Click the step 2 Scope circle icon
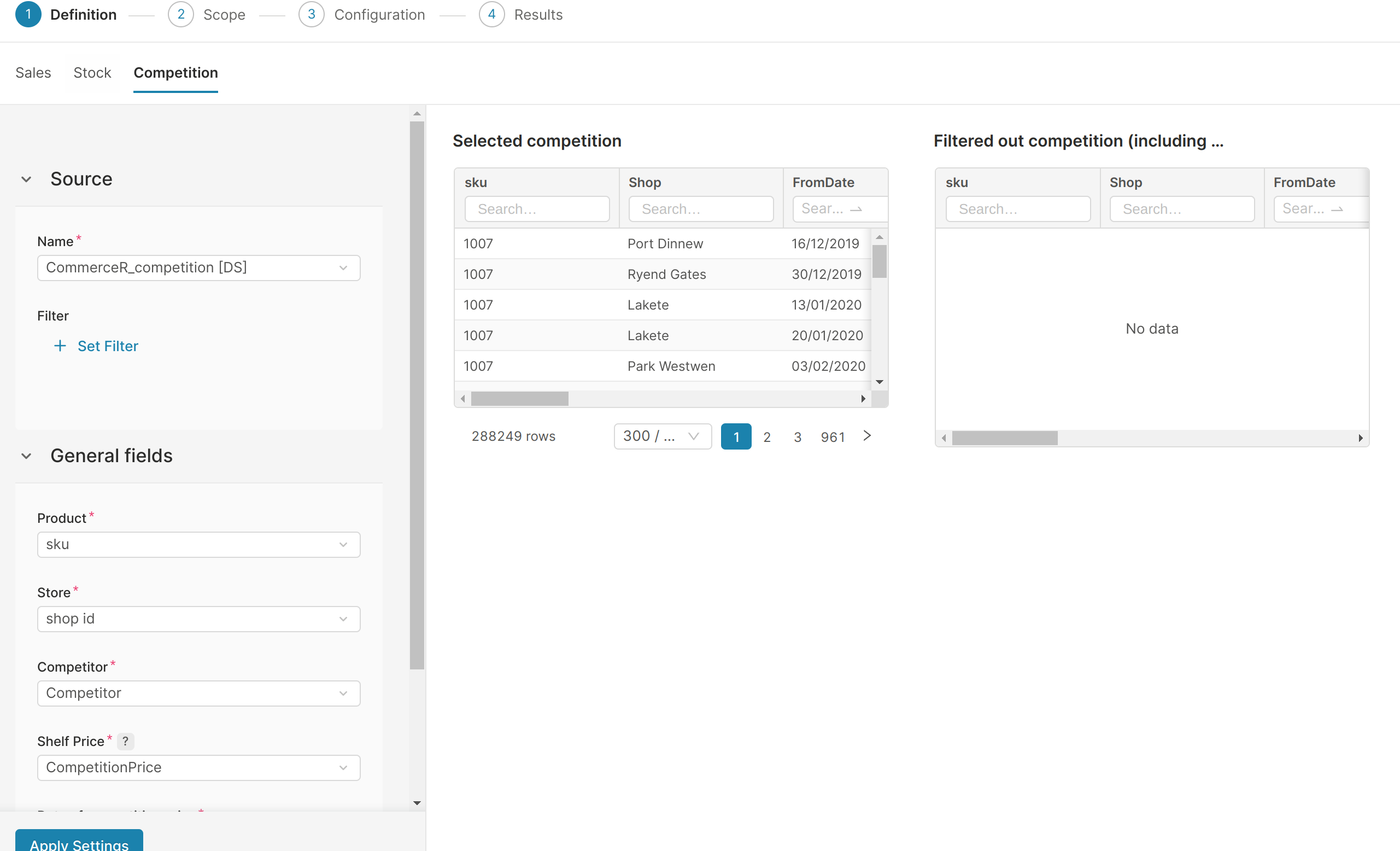This screenshot has width=1400, height=851. tap(181, 14)
